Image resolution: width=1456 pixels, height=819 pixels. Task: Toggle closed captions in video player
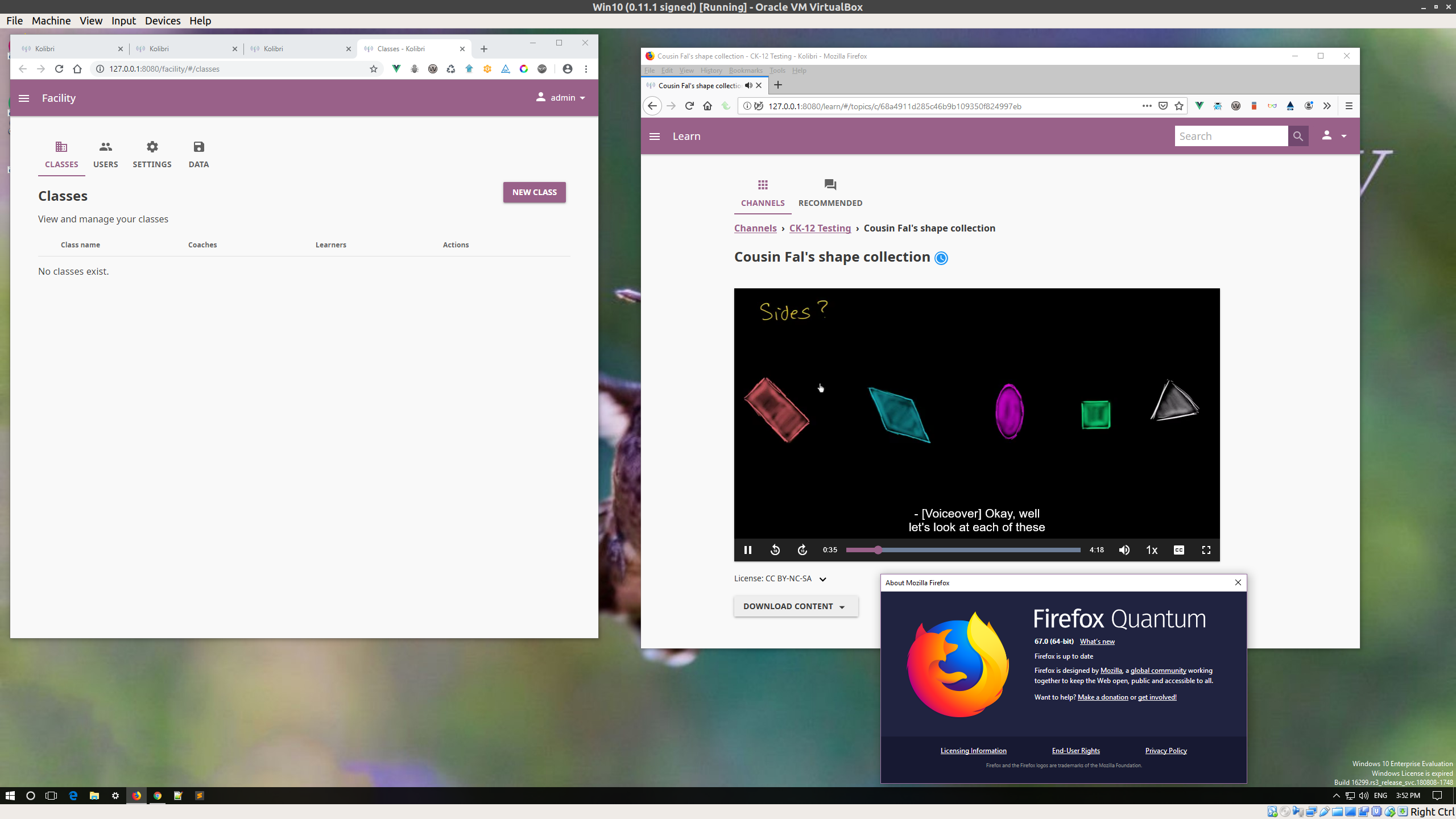point(1179,550)
